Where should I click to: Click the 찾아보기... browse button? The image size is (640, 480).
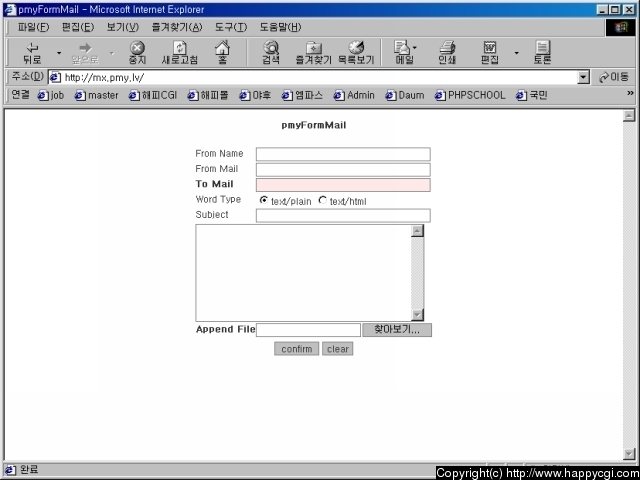397,330
